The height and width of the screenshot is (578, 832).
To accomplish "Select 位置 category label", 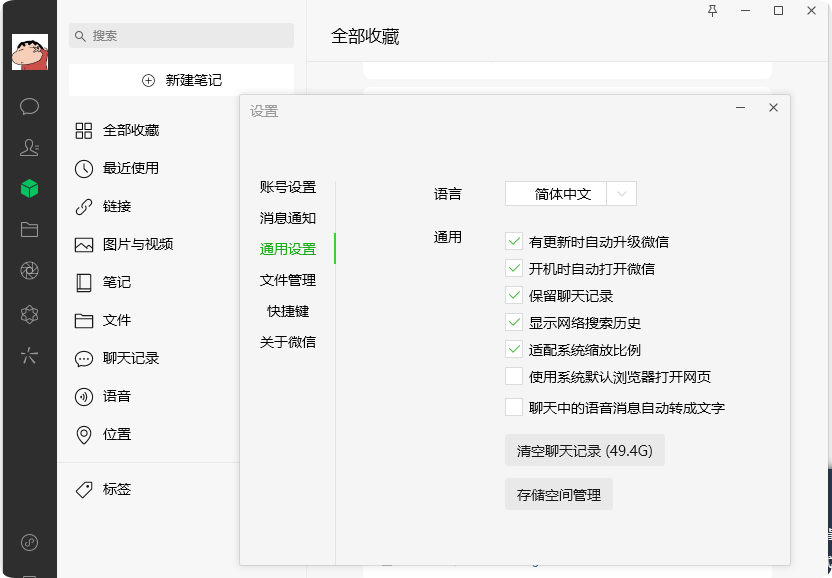I will tap(117, 435).
